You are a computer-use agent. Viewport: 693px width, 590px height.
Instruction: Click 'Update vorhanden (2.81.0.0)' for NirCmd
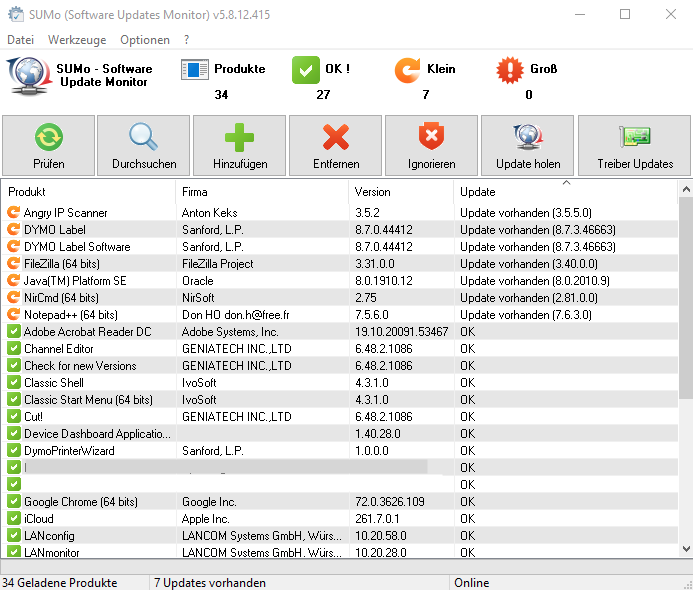point(529,297)
